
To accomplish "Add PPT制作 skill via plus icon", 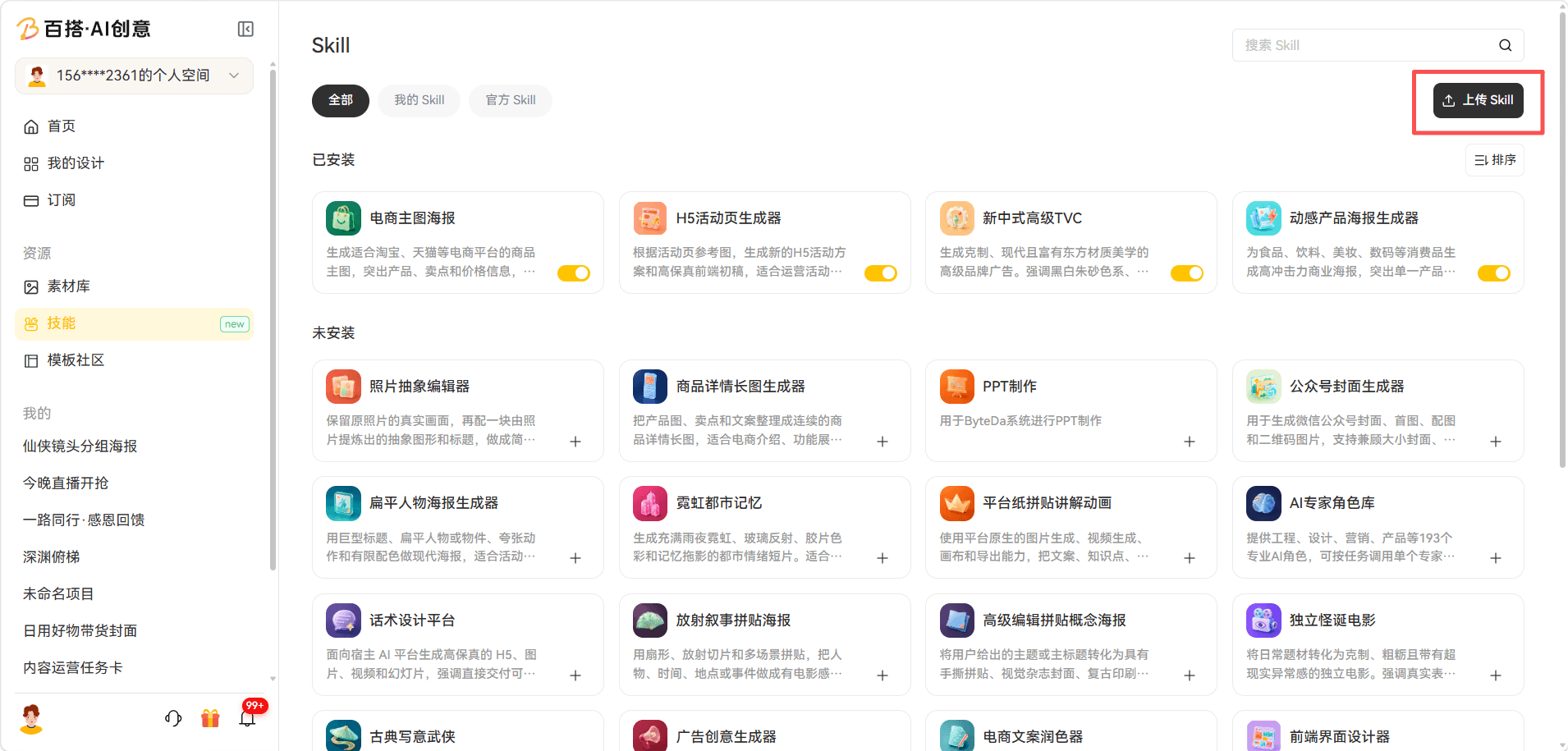I will [x=1190, y=442].
